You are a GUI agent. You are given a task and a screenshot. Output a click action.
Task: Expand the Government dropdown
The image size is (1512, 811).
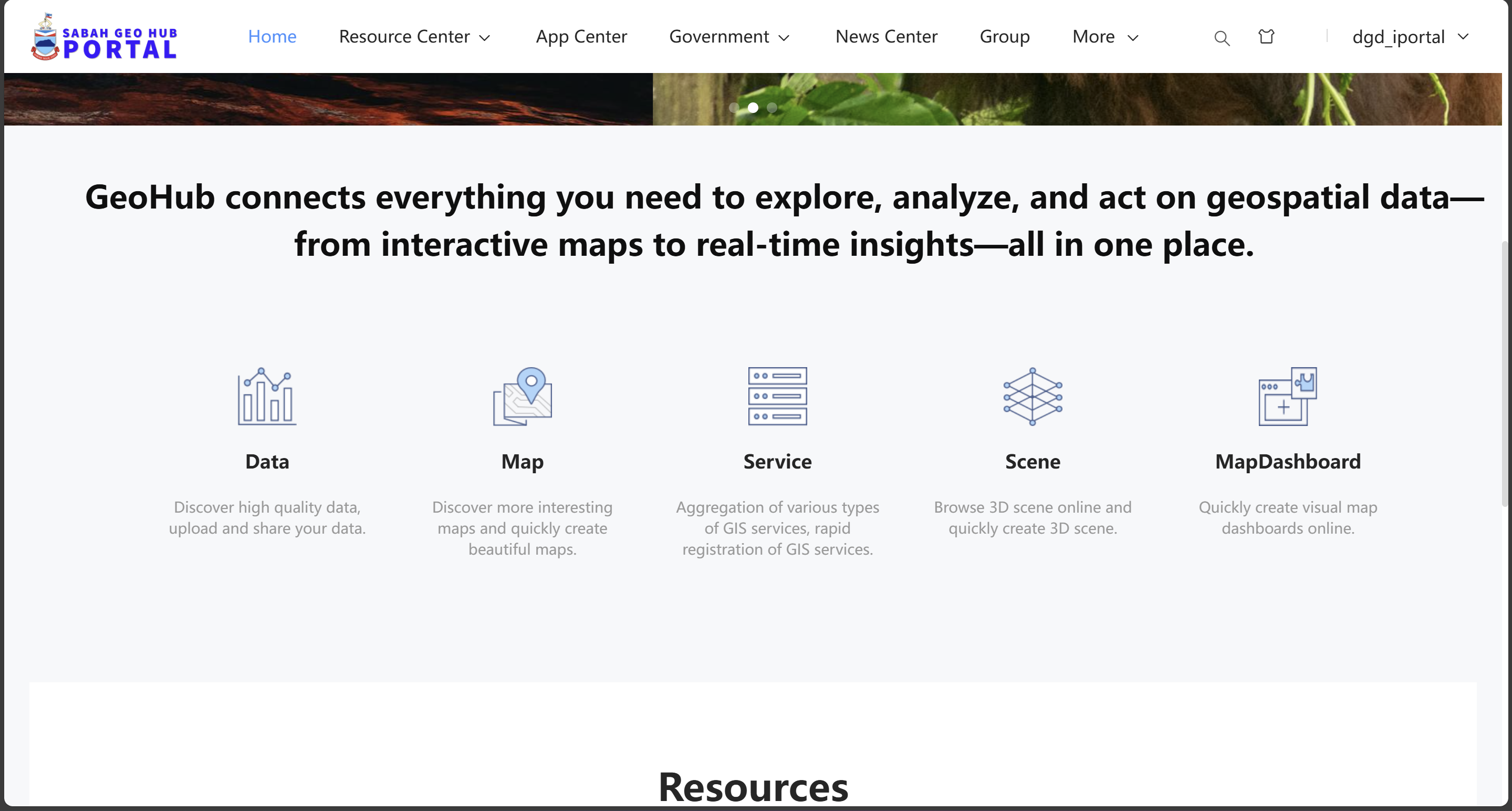(729, 36)
